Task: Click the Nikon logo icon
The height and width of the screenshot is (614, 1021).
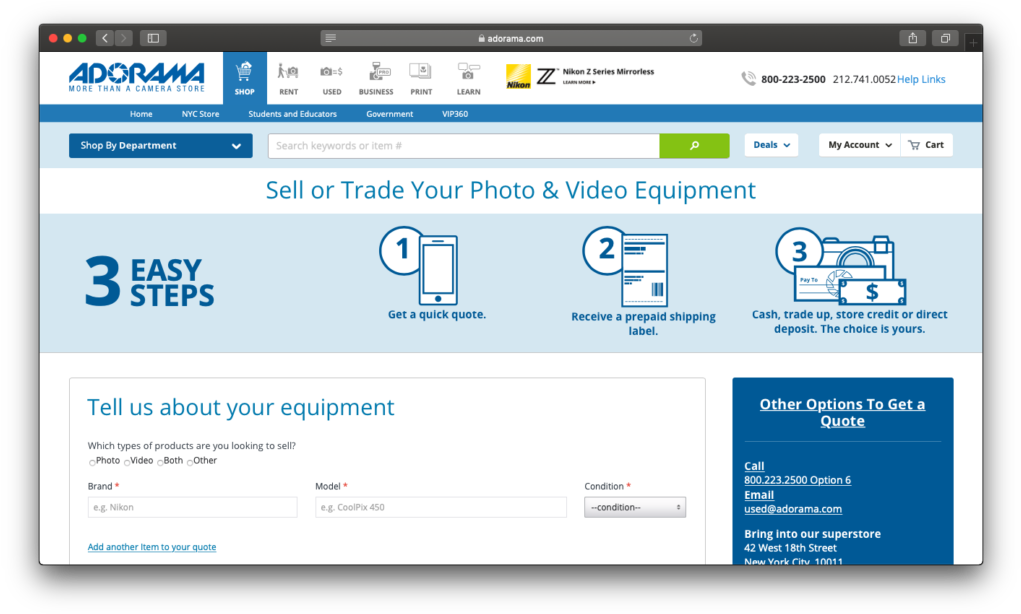Action: point(518,76)
